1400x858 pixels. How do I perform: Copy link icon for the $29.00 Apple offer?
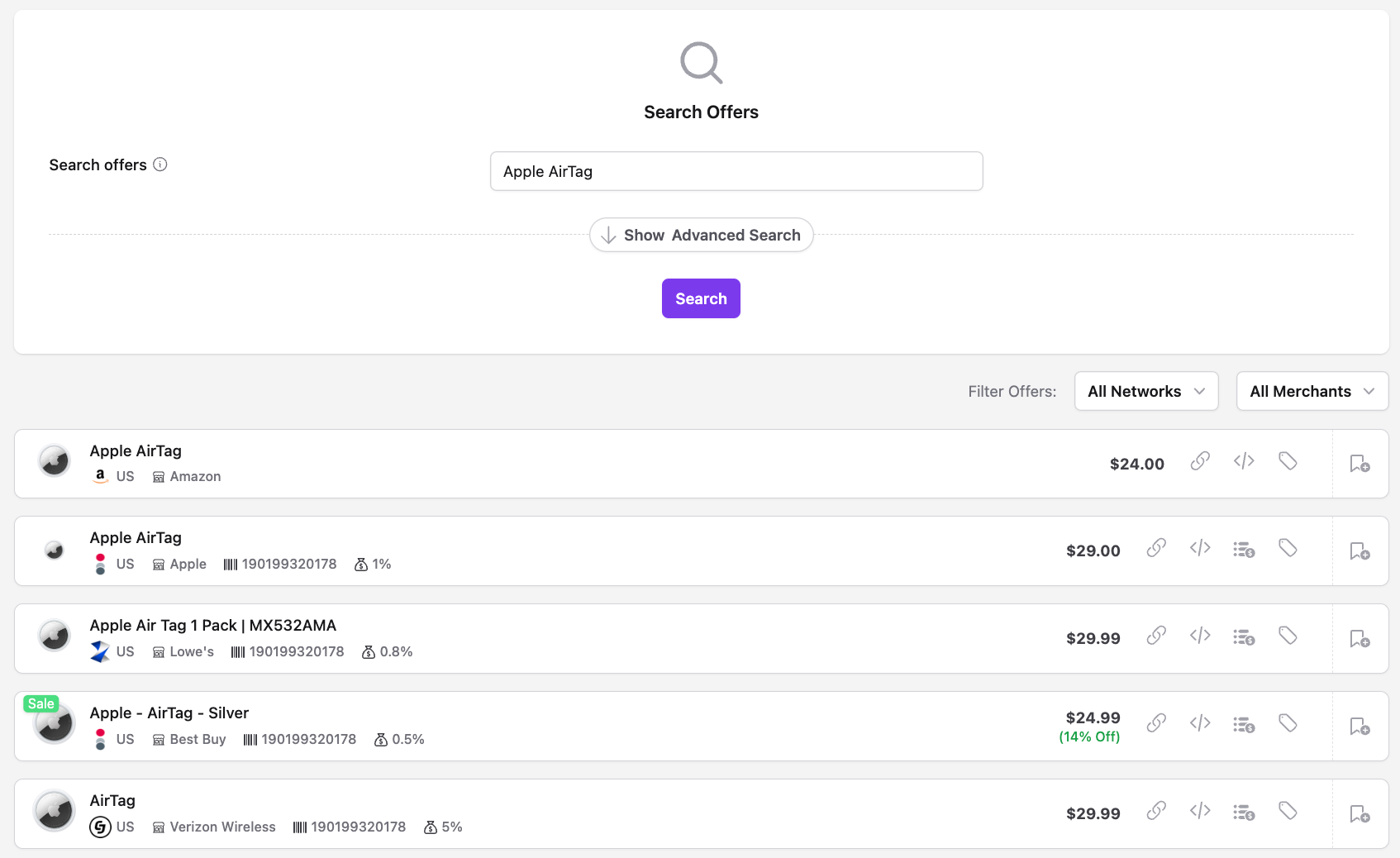pos(1156,548)
